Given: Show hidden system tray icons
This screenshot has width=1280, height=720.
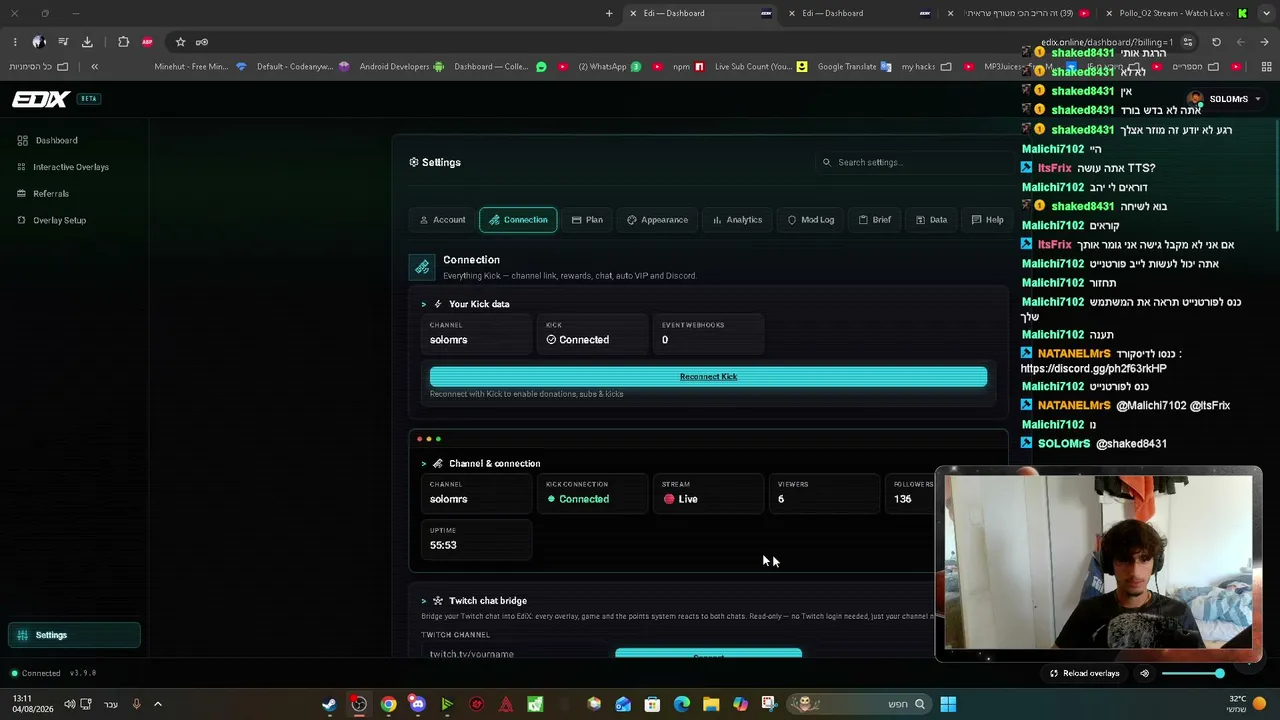Looking at the screenshot, I should pos(157,704).
